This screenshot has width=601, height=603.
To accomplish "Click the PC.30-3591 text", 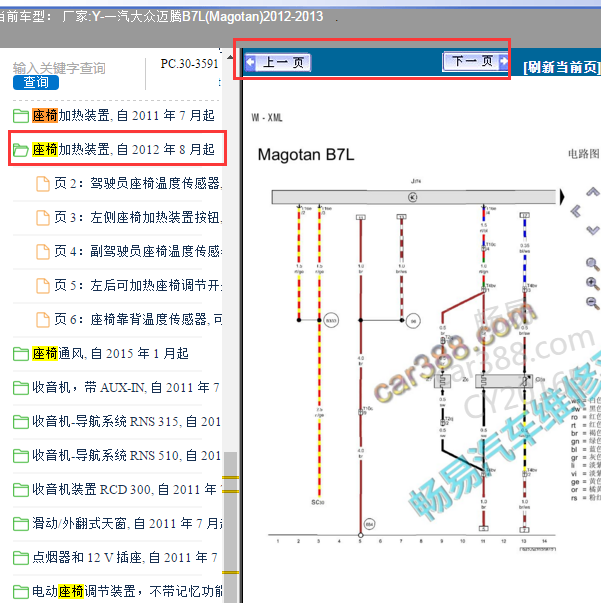I will pos(189,63).
